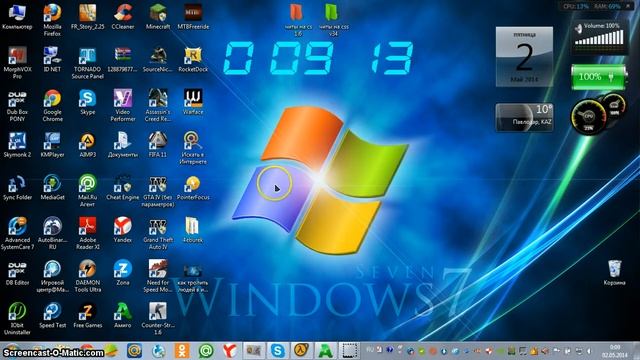Open the Yandex desktop icon

(x=123, y=228)
